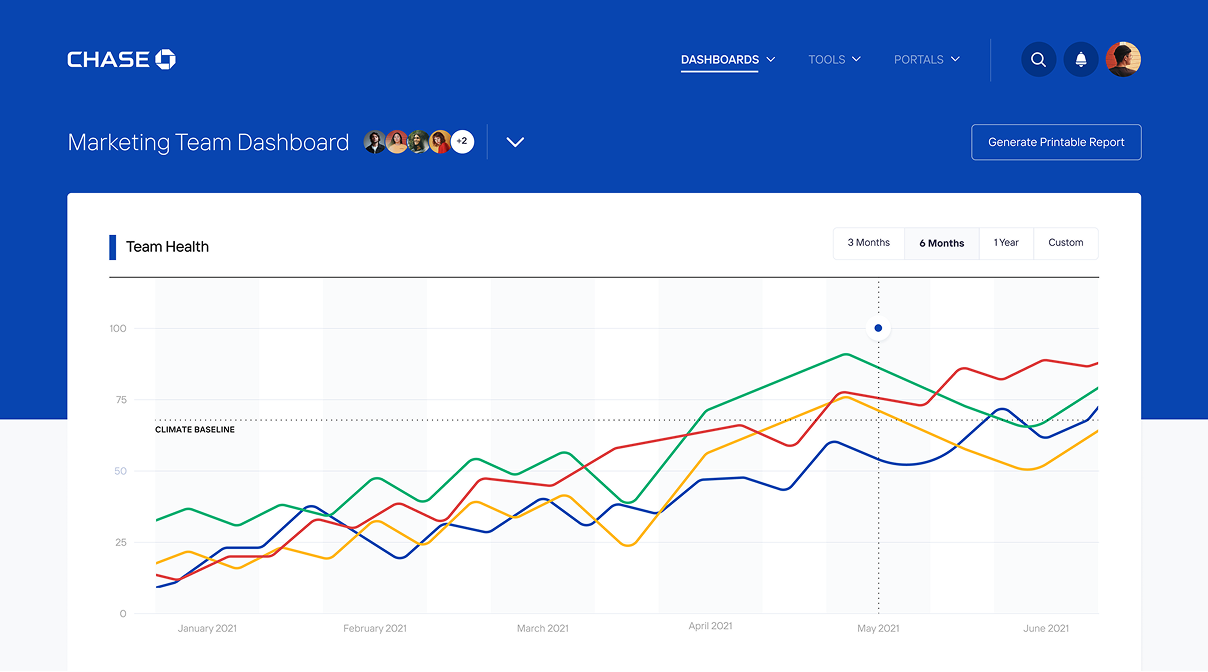Screen dimensions: 1208x672
Task: Choose the Custom date range tab
Action: (x=1065, y=243)
